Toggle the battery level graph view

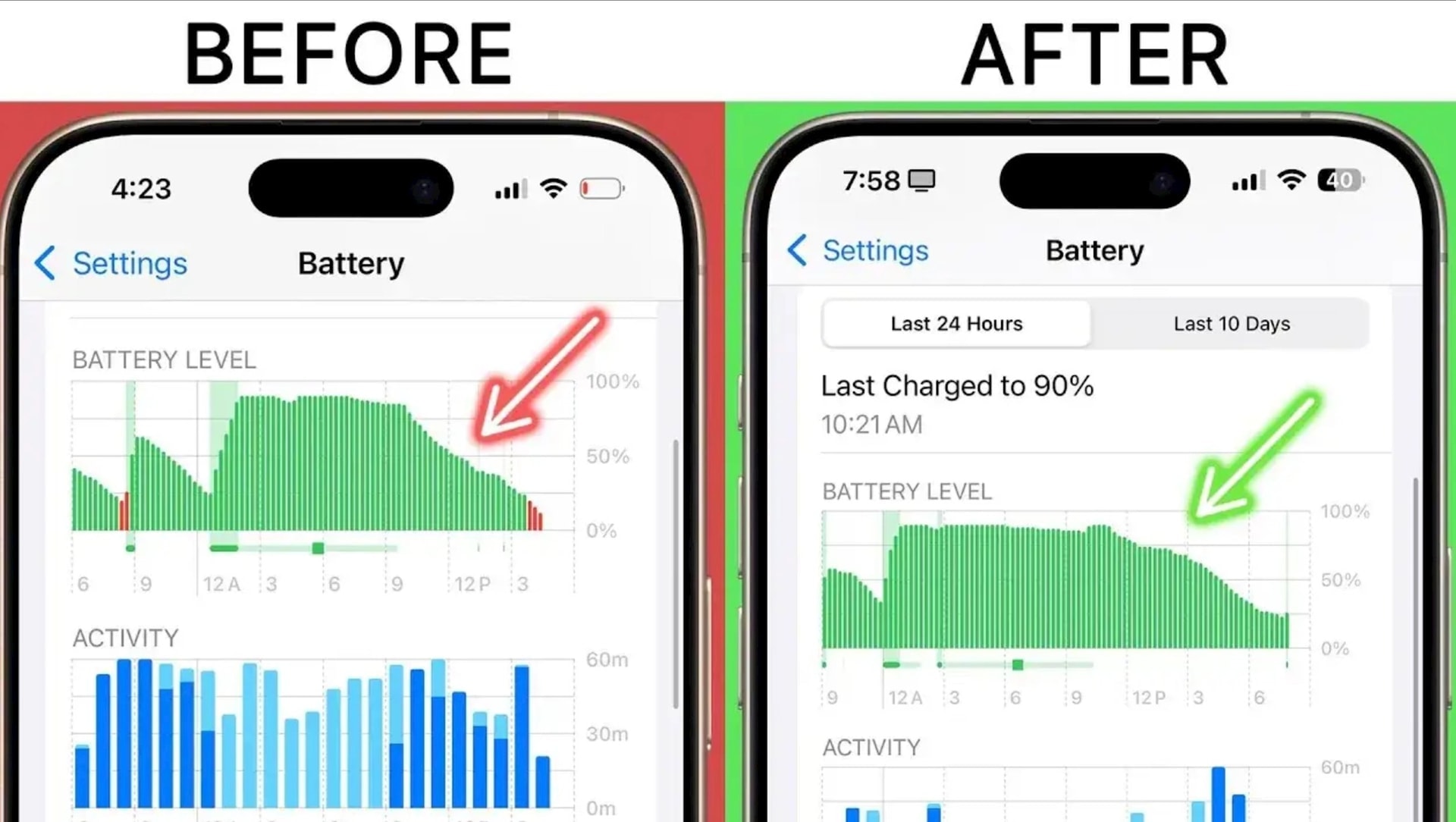1230,323
